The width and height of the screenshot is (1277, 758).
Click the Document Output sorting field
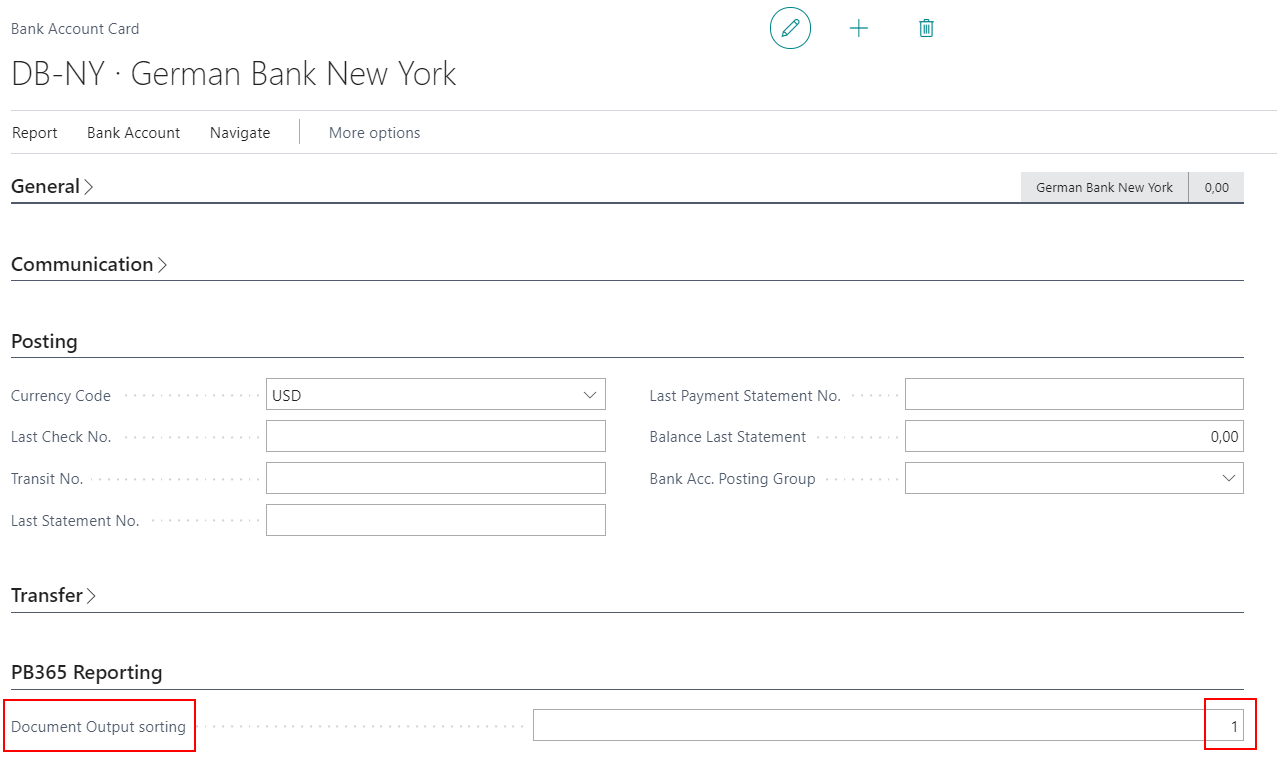(x=888, y=725)
